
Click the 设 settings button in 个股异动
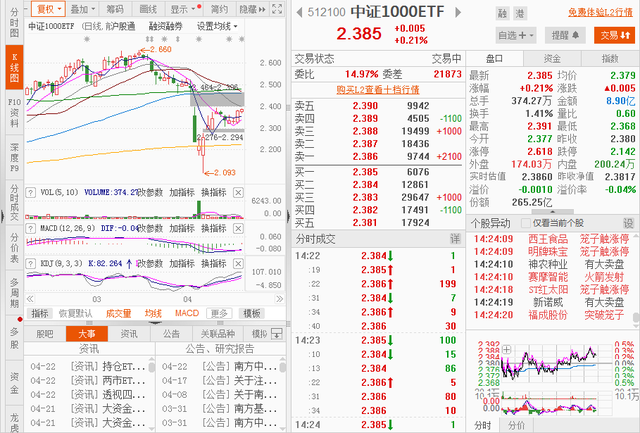point(628,223)
